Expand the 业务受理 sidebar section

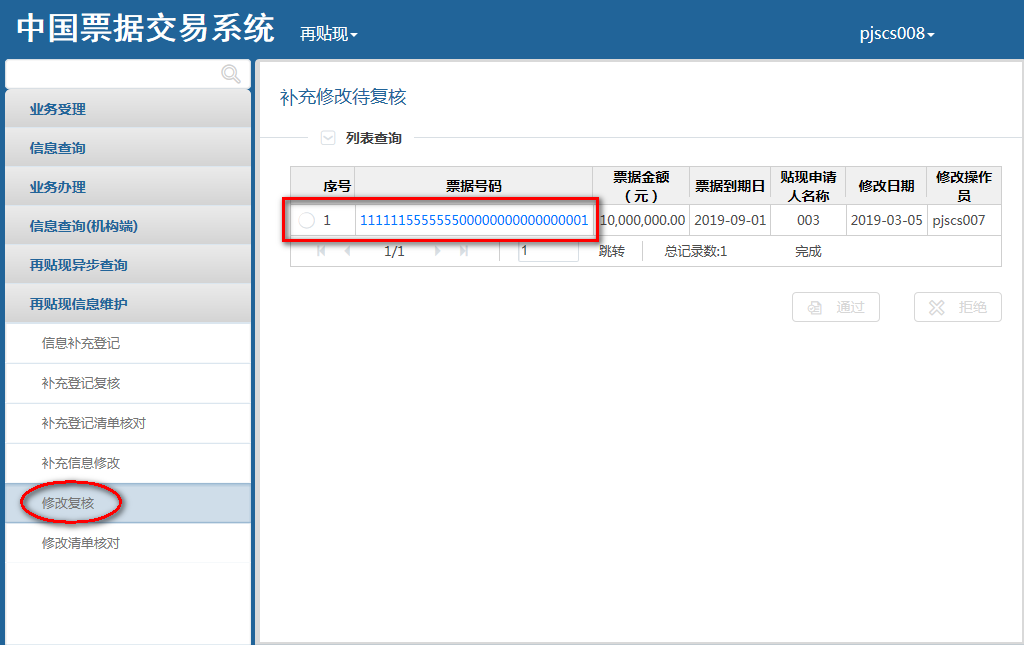[x=128, y=109]
